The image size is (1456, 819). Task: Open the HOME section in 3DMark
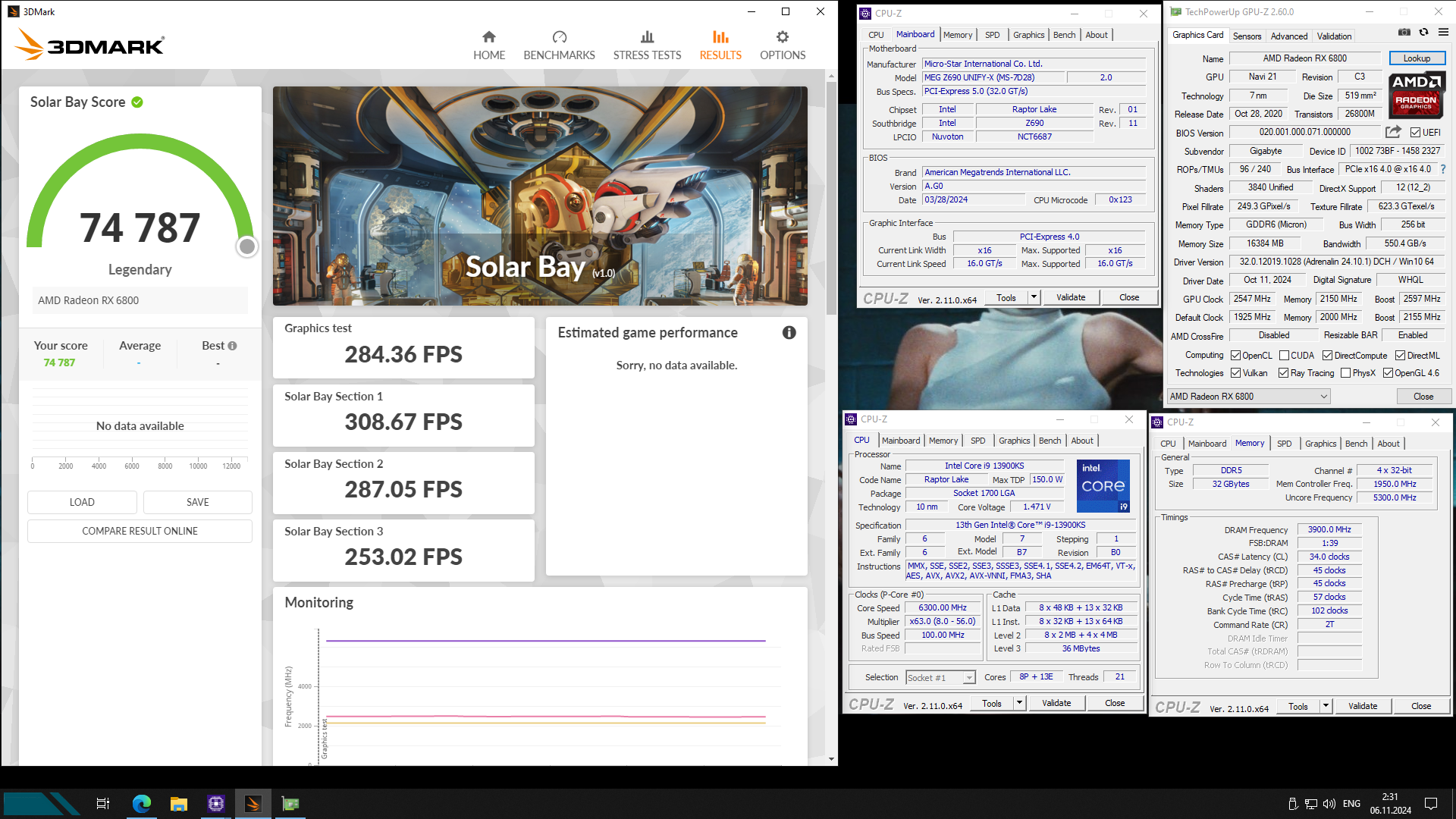489,45
